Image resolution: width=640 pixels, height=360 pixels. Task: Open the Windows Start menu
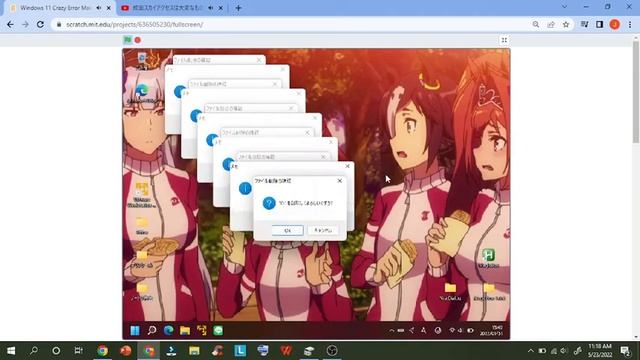coord(11,351)
